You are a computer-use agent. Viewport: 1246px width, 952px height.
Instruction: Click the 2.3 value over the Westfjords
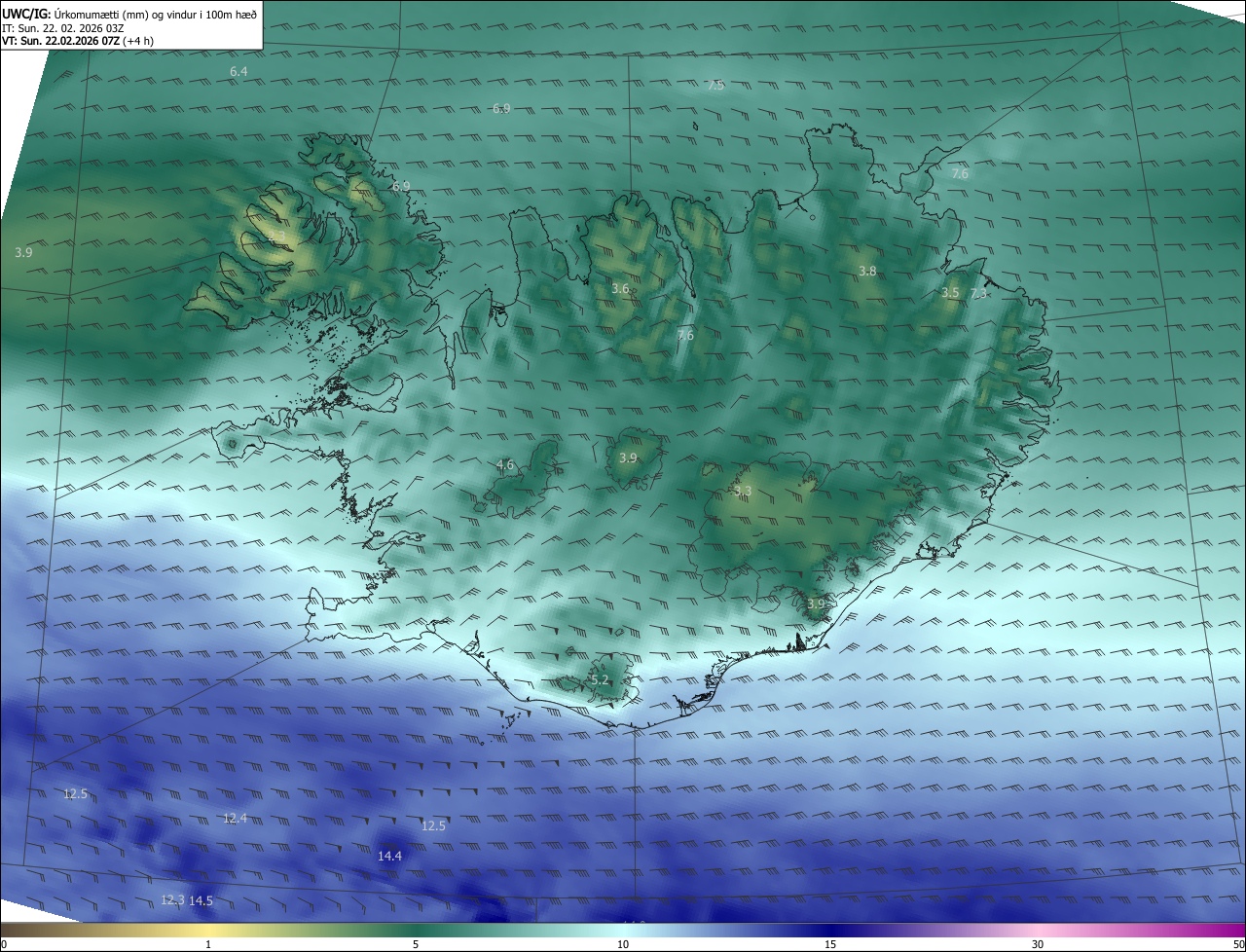pos(277,235)
